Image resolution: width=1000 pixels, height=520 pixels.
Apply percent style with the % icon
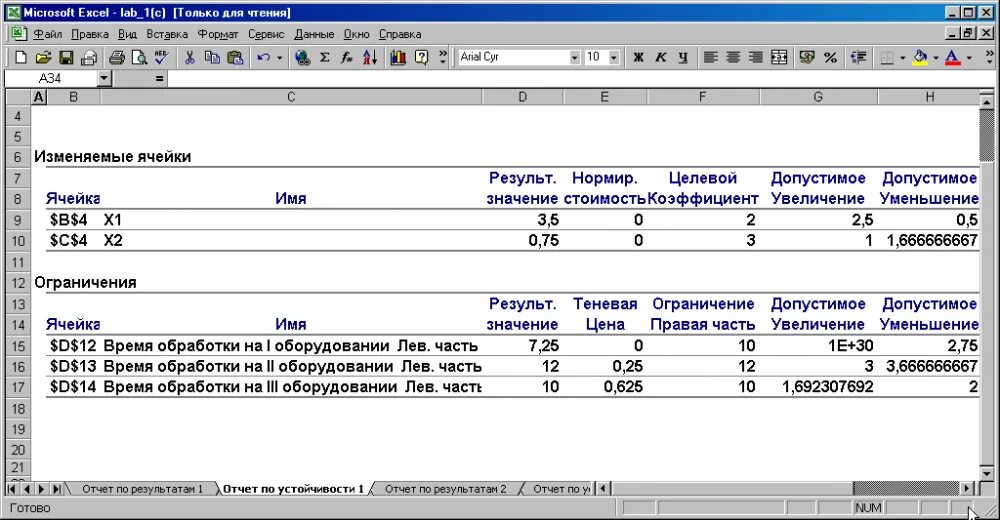click(830, 57)
